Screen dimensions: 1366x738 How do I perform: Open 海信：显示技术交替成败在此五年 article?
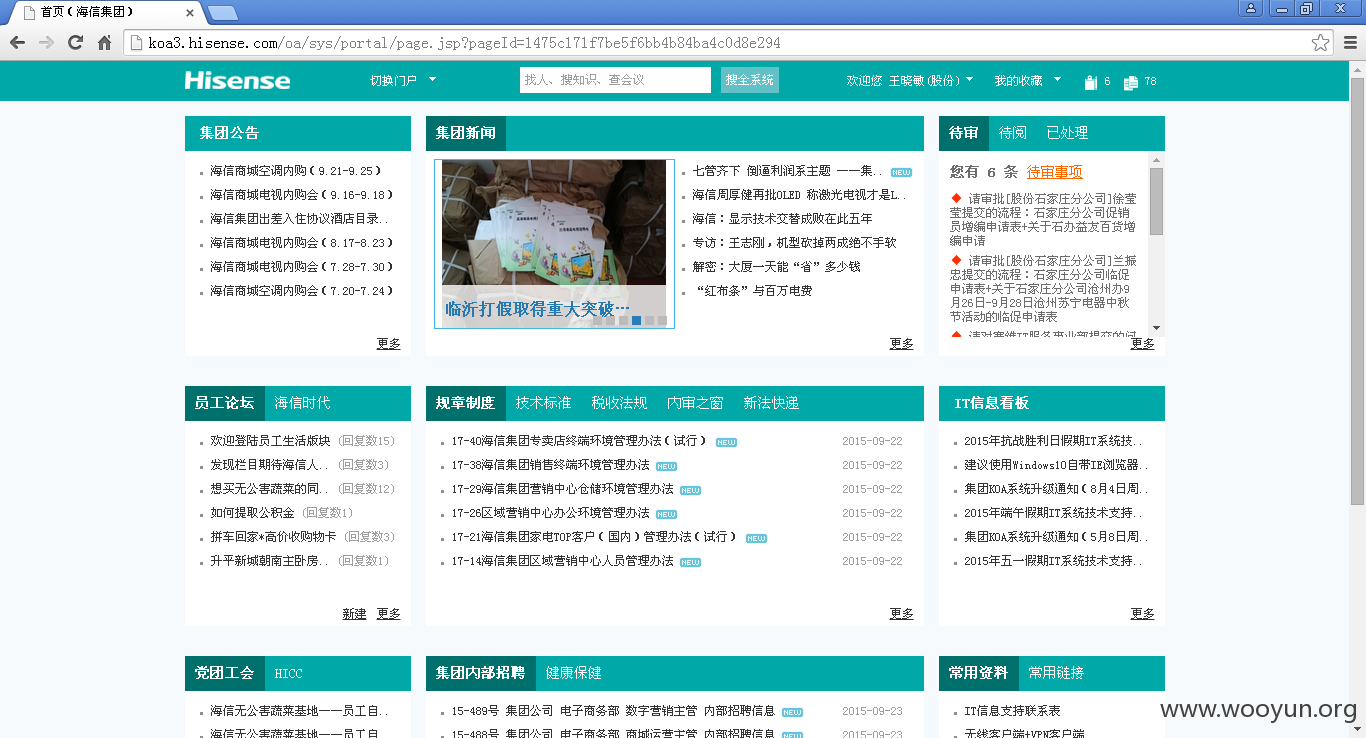coord(782,219)
